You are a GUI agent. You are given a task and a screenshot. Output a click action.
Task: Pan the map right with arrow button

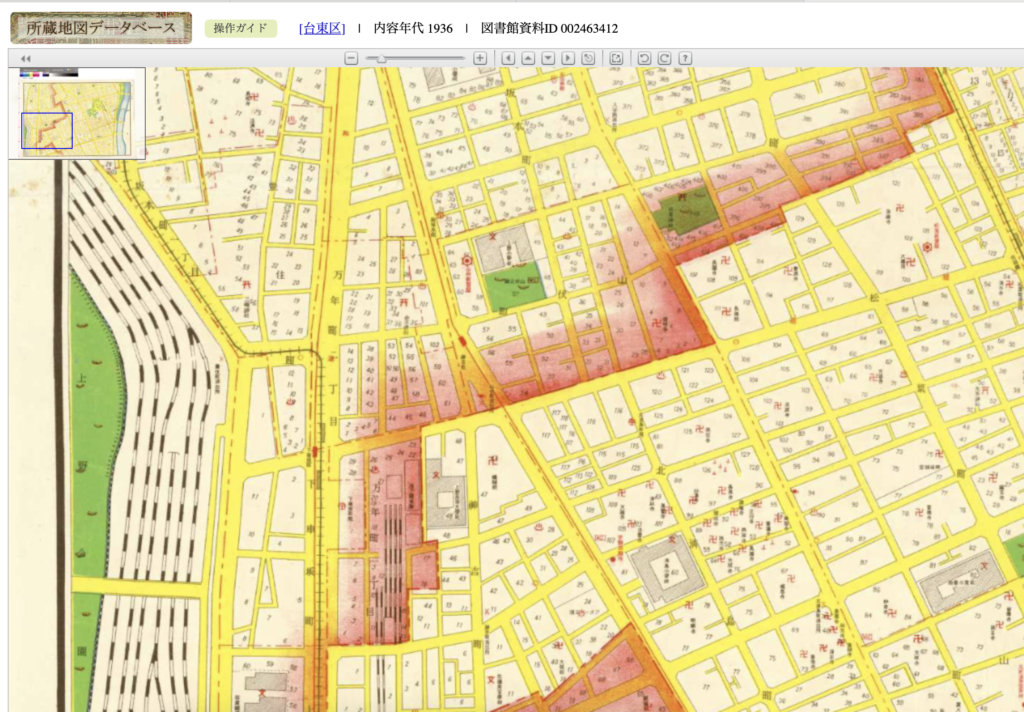click(x=568, y=59)
